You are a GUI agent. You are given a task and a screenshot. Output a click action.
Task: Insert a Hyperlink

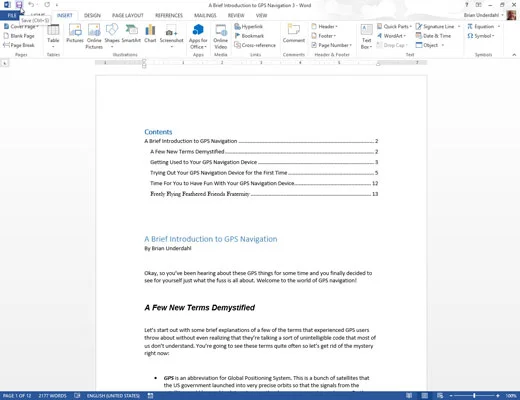[x=249, y=27]
